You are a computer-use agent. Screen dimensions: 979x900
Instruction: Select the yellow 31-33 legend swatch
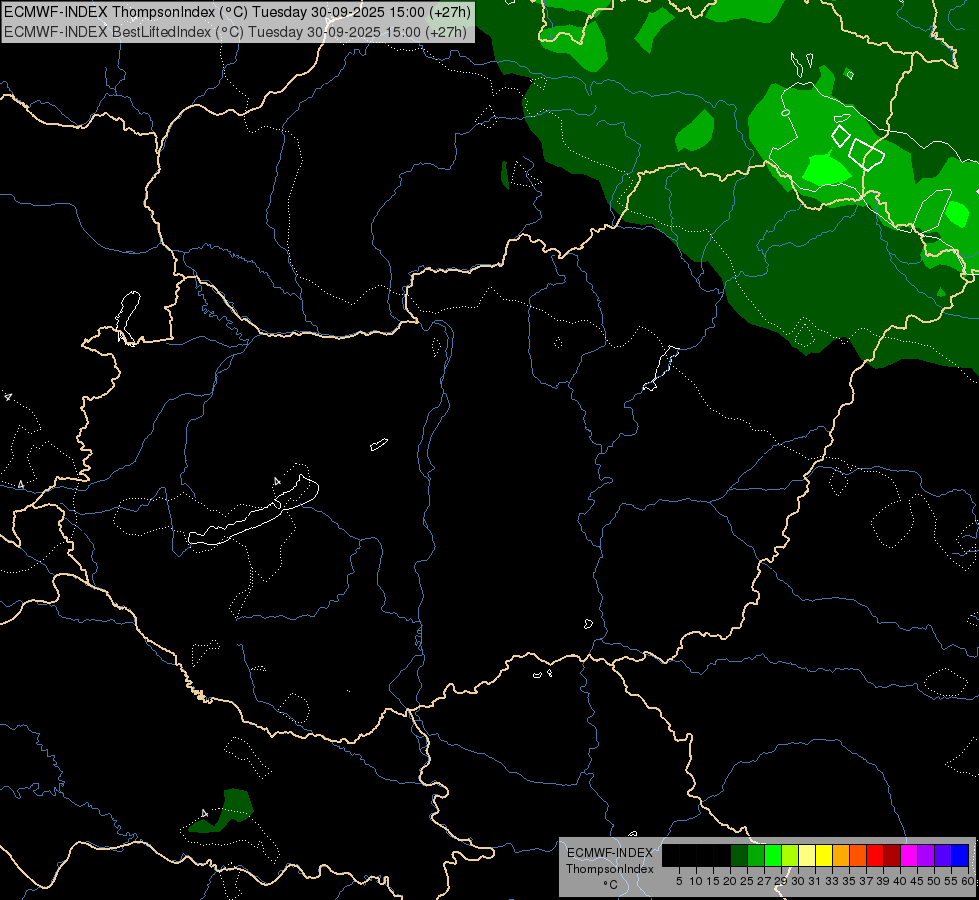pyautogui.click(x=824, y=855)
